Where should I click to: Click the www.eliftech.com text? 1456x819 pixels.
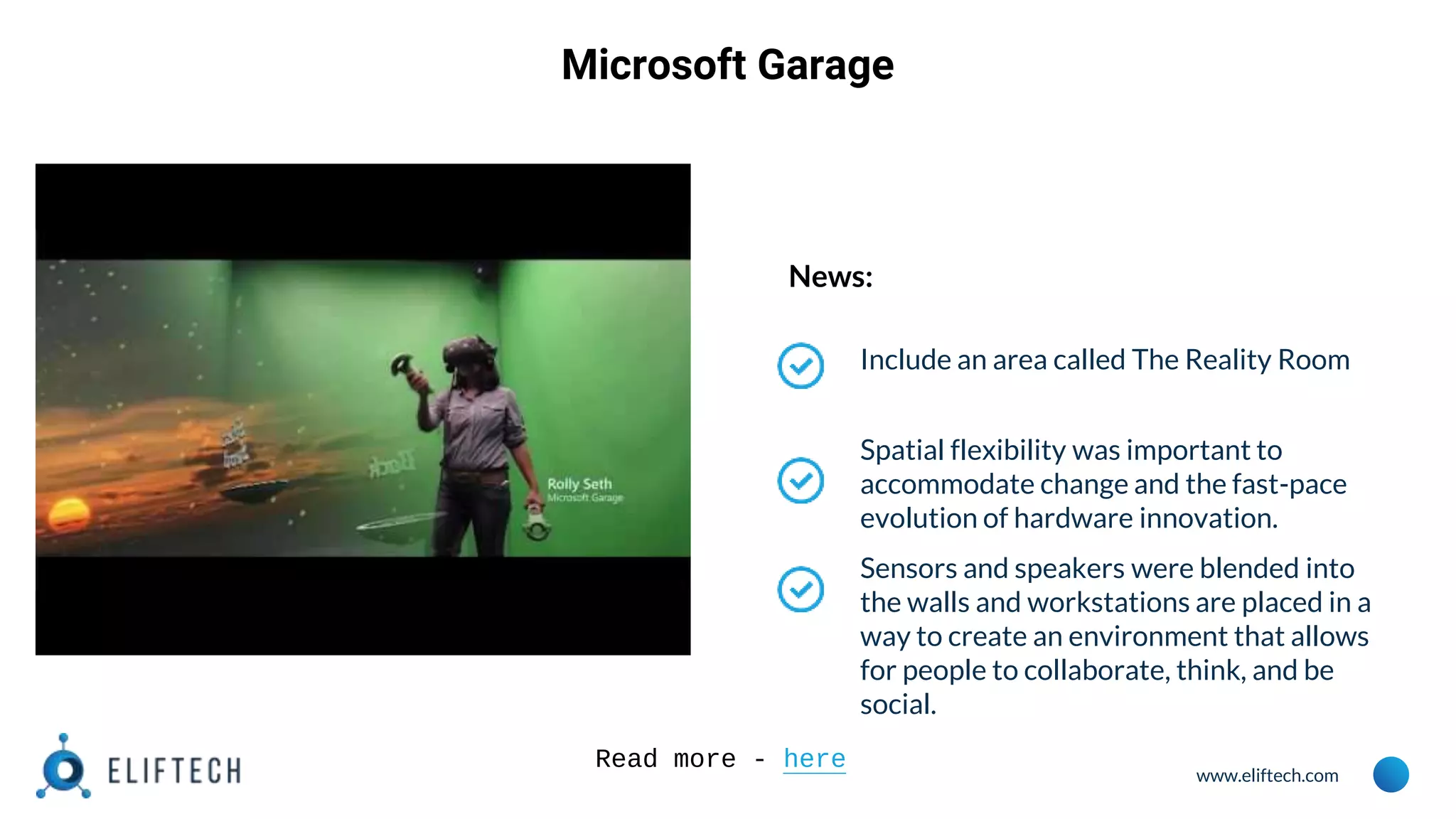[1267, 776]
